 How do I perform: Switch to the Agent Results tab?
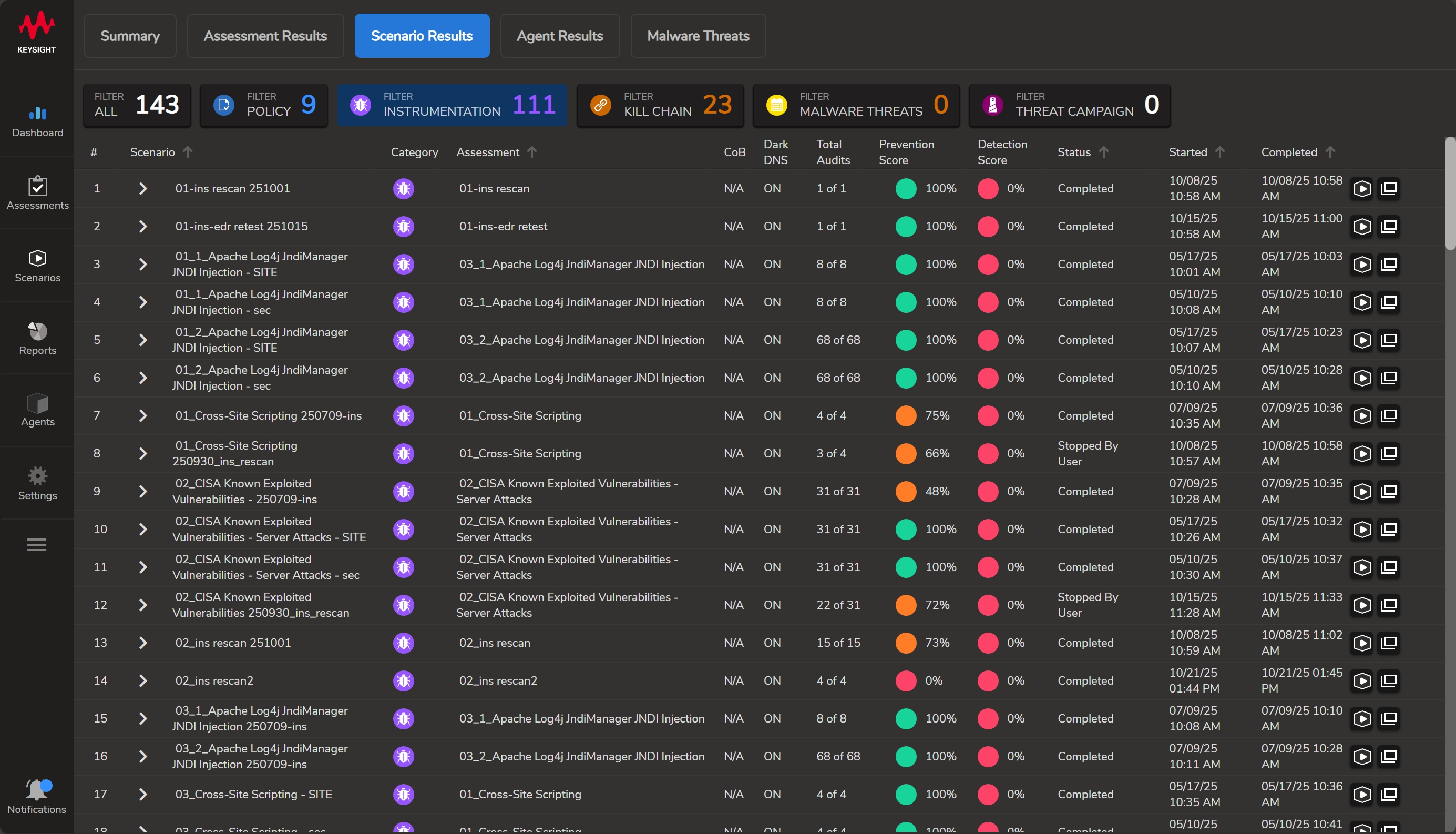pos(559,36)
